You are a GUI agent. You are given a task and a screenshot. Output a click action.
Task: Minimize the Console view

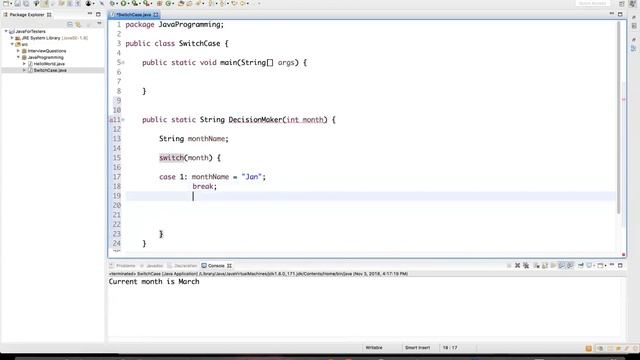pos(612,265)
